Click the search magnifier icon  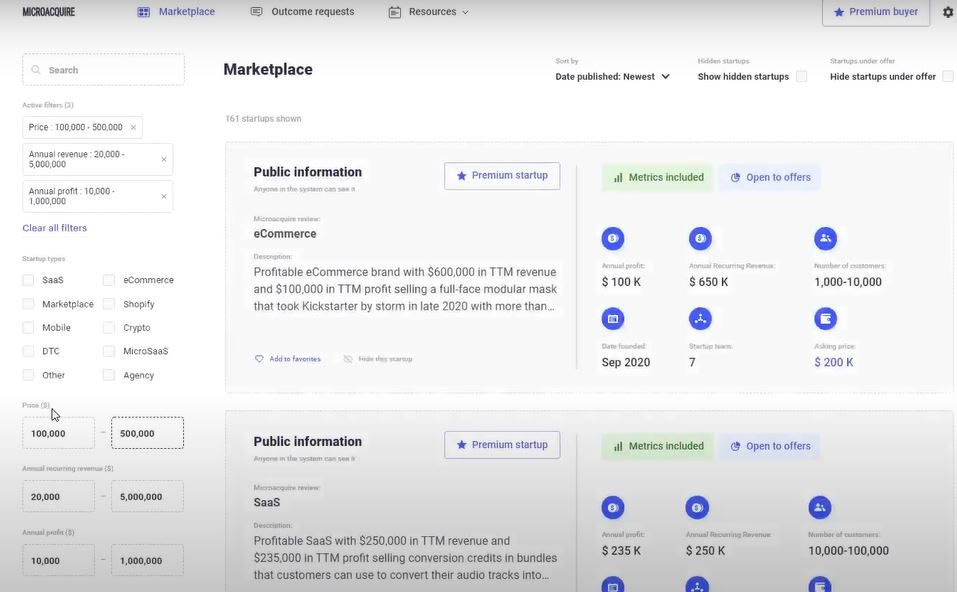click(x=36, y=70)
